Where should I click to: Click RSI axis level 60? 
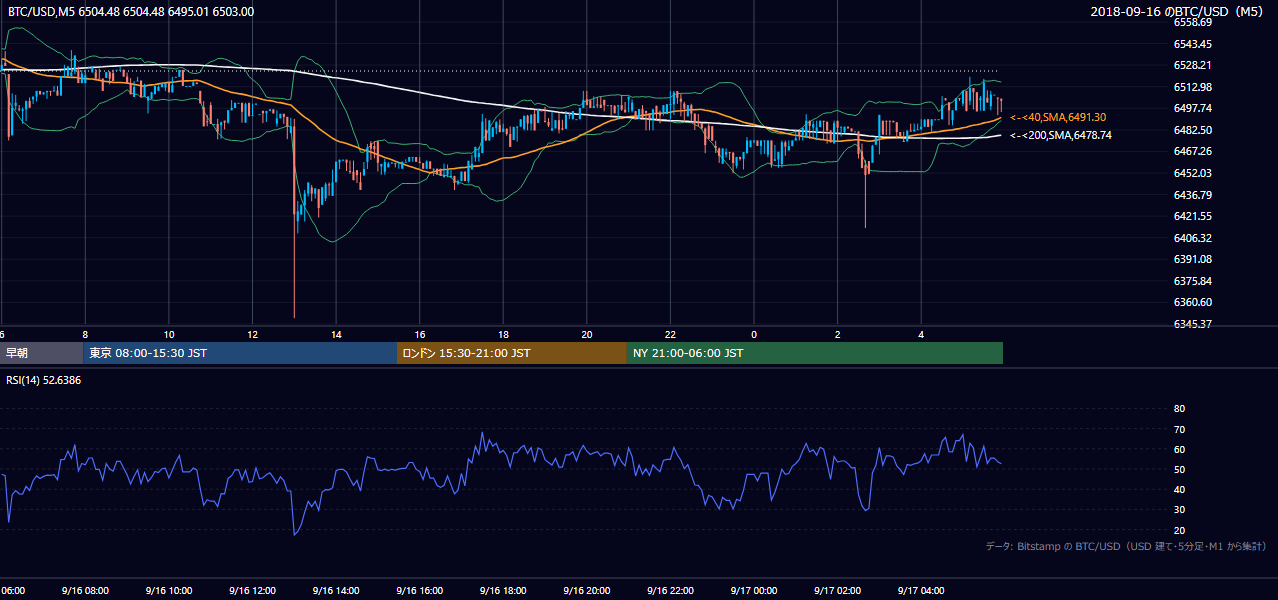(x=1179, y=449)
